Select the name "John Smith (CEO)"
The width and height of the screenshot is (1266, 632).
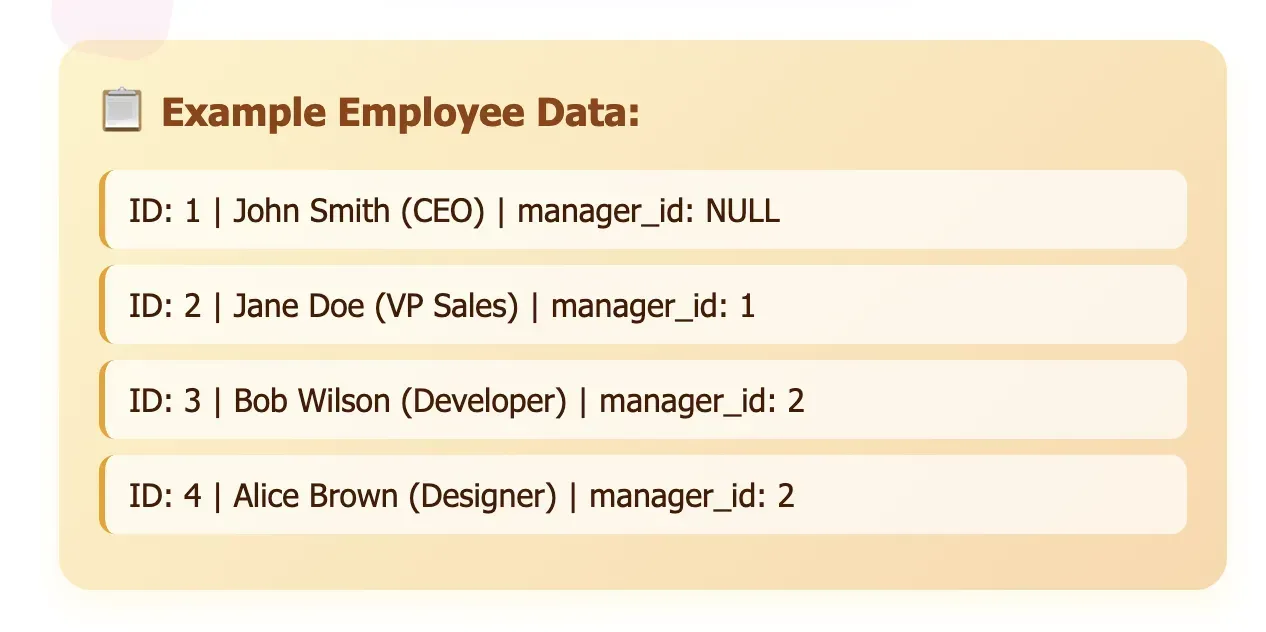359,211
